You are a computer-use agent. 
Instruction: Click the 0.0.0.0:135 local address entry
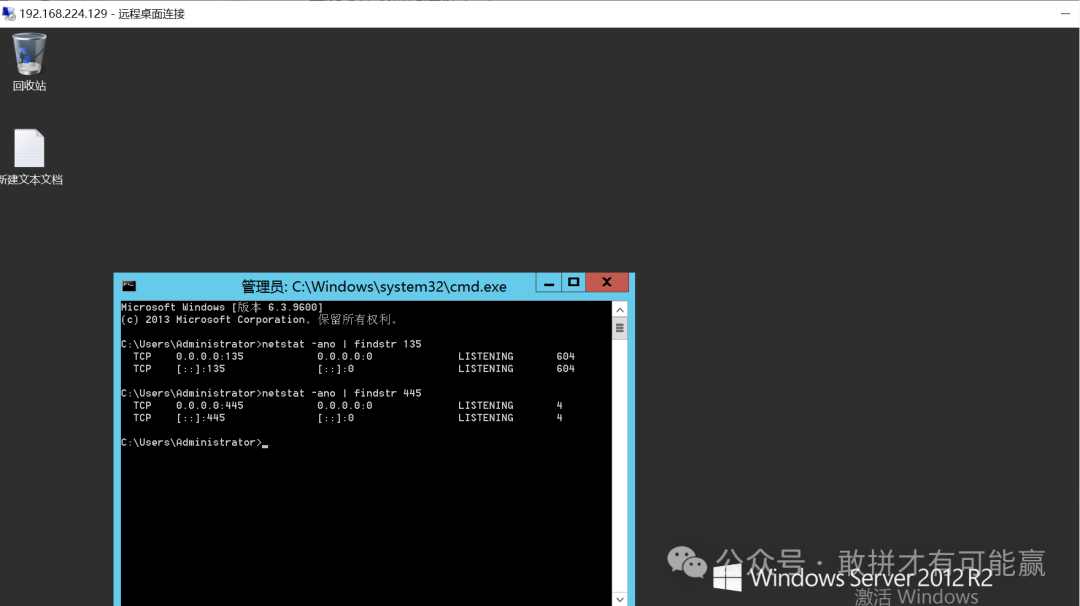[209, 356]
